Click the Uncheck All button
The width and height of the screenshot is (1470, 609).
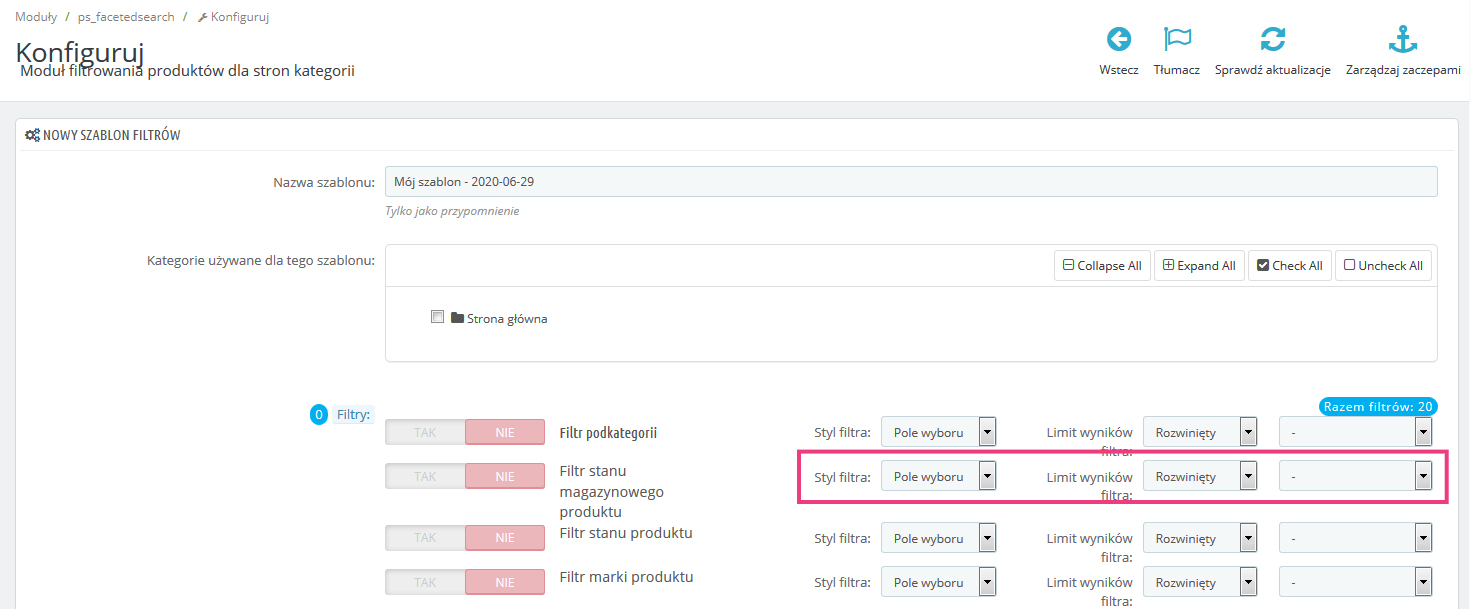click(1383, 265)
